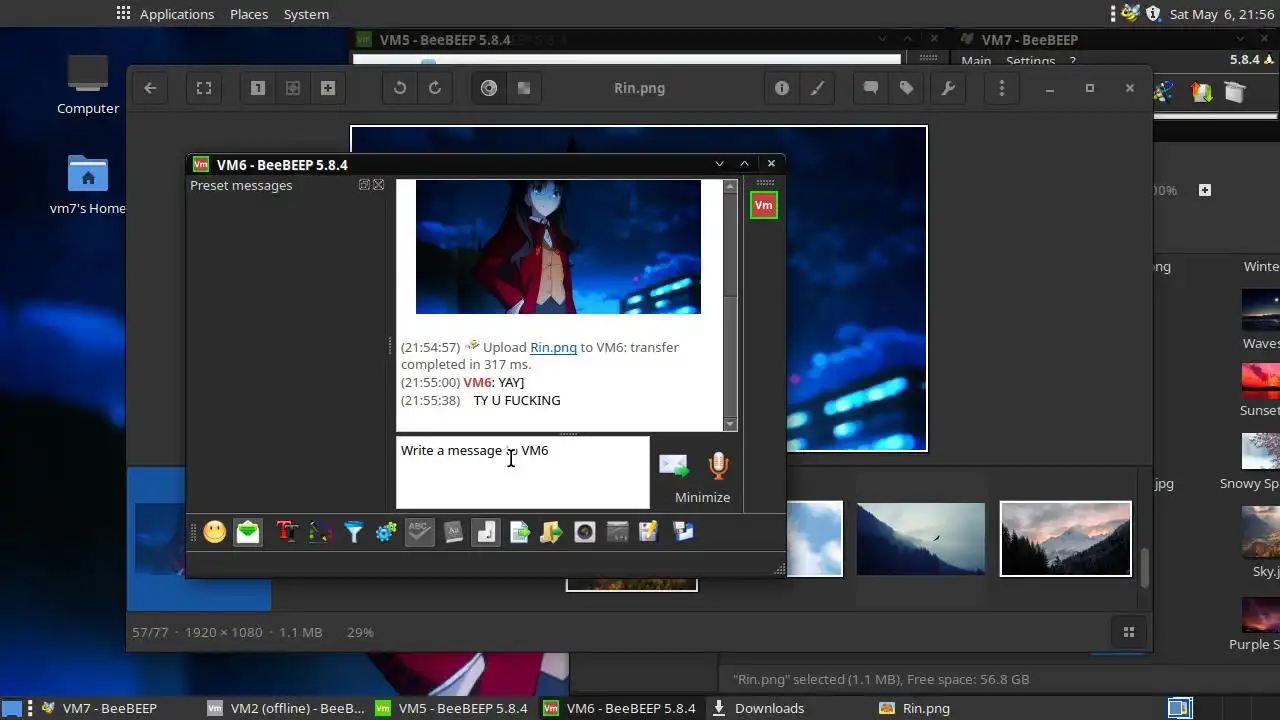Click the dark calendar-like toolbar icon
1280x720 pixels.
pyautogui.click(x=617, y=532)
